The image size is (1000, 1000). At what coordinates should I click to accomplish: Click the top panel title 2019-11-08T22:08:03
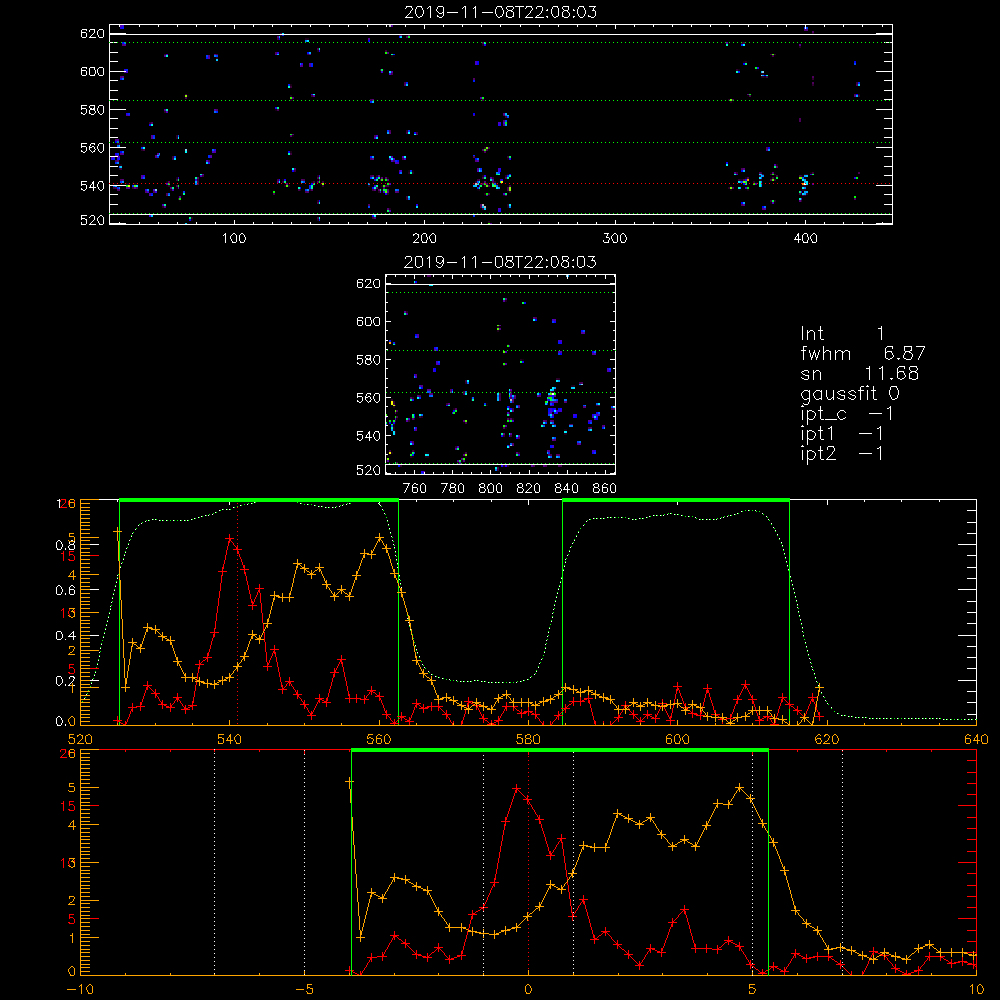tap(500, 12)
